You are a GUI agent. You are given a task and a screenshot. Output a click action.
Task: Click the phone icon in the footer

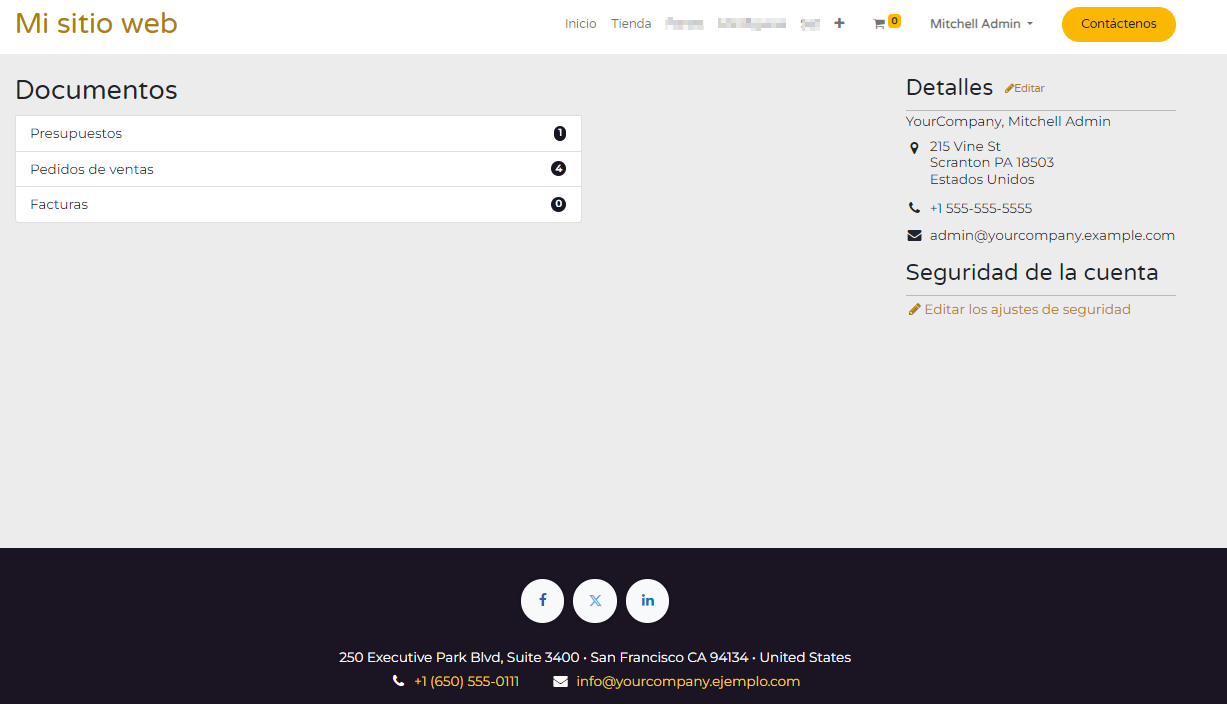click(397, 681)
